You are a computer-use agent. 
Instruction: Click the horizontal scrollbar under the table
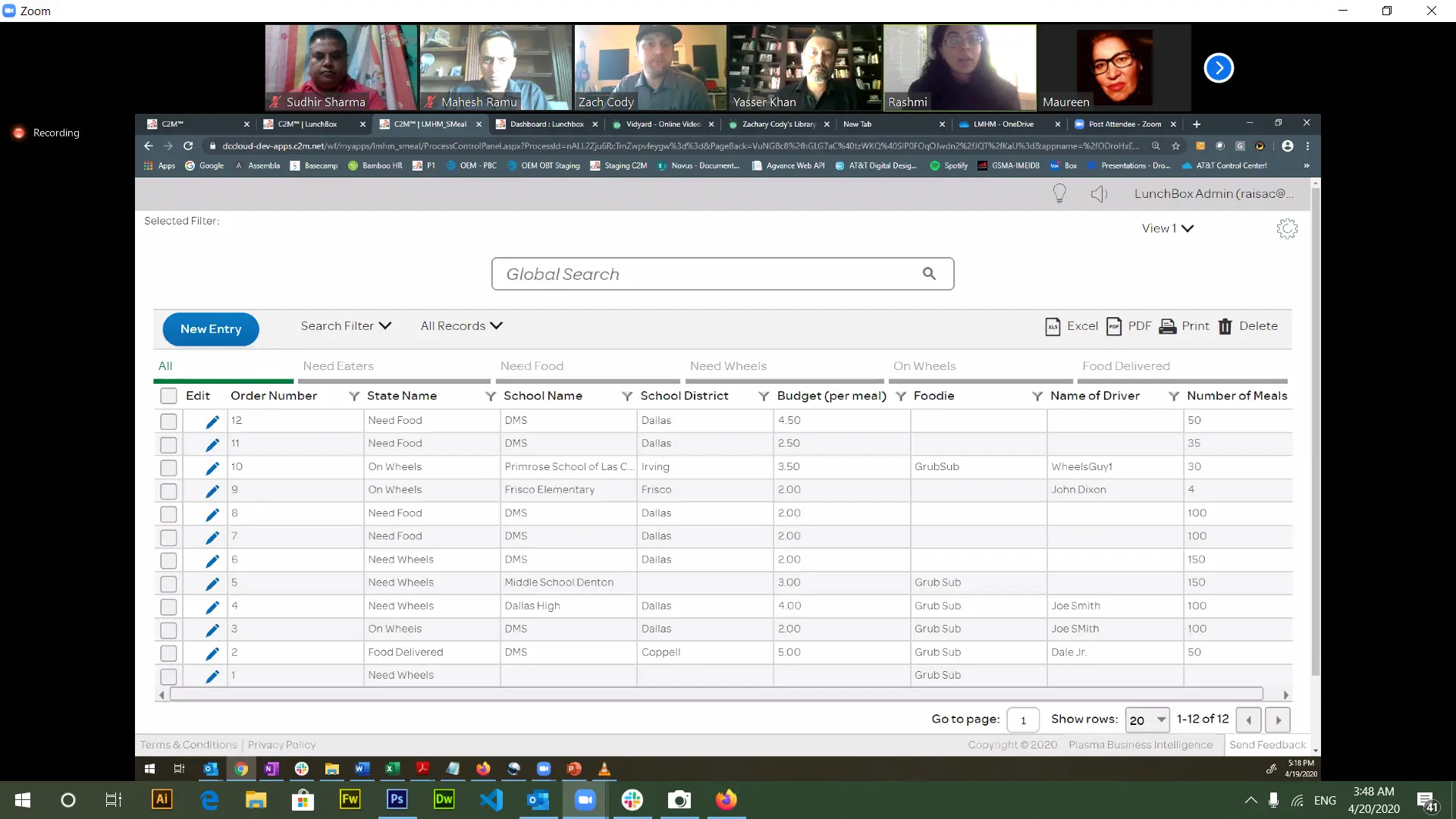click(x=716, y=694)
